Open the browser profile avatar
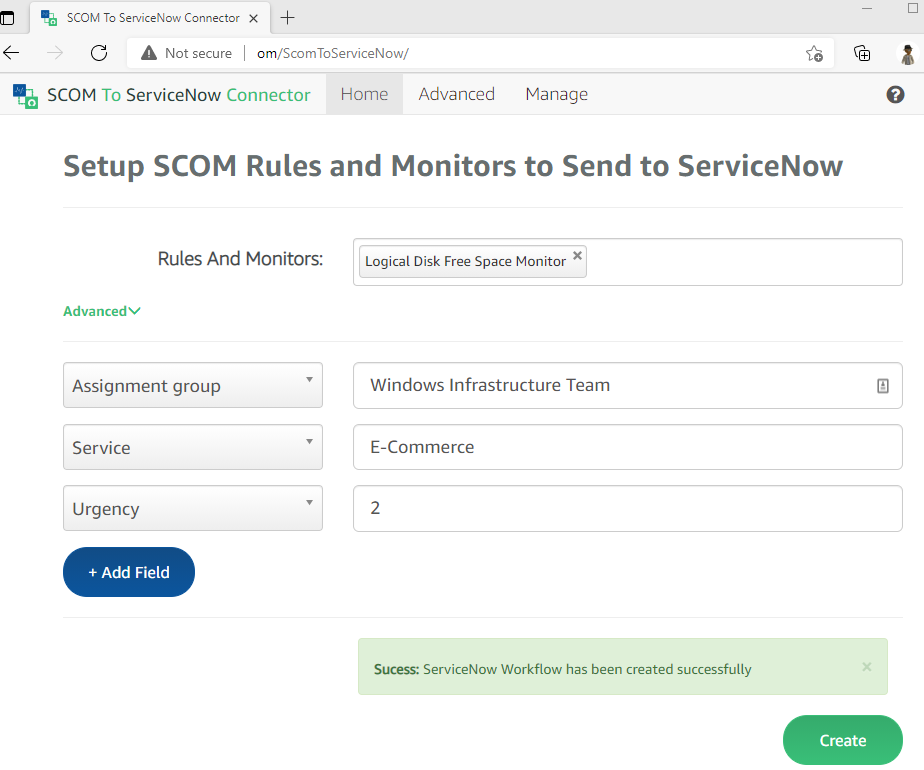 click(x=908, y=54)
